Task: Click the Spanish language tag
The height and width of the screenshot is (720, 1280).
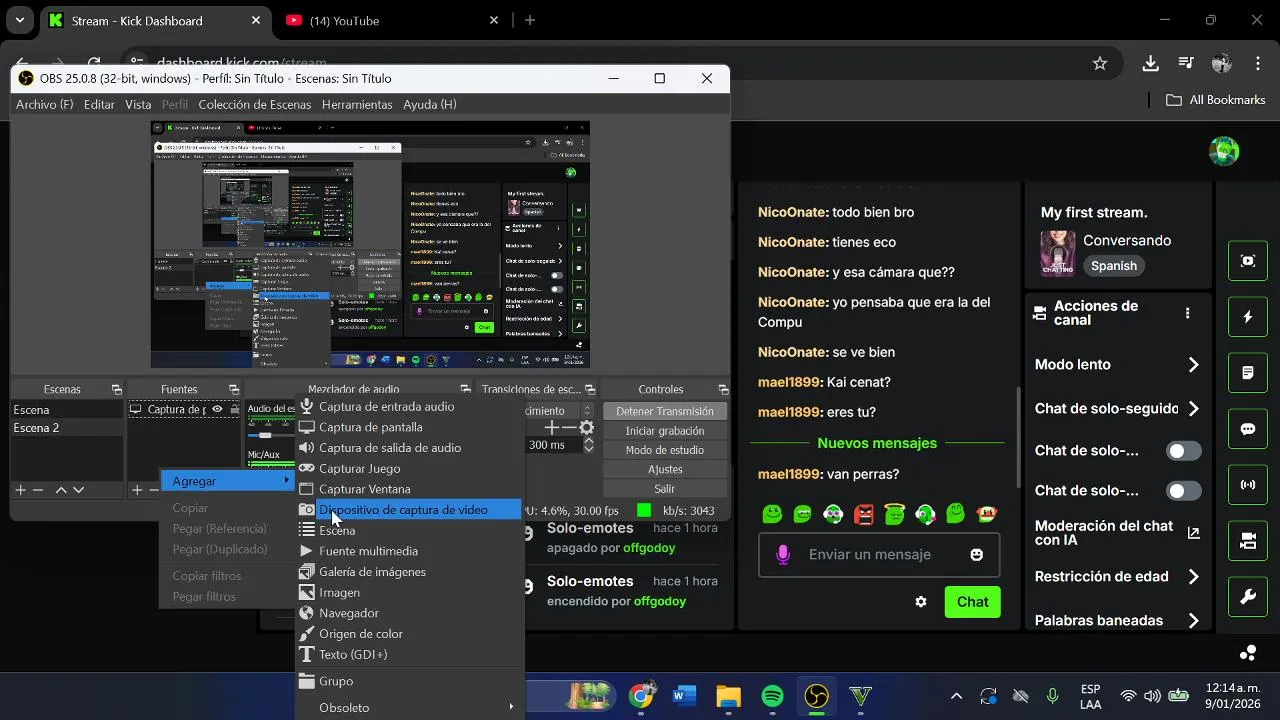Action: (x=1114, y=266)
